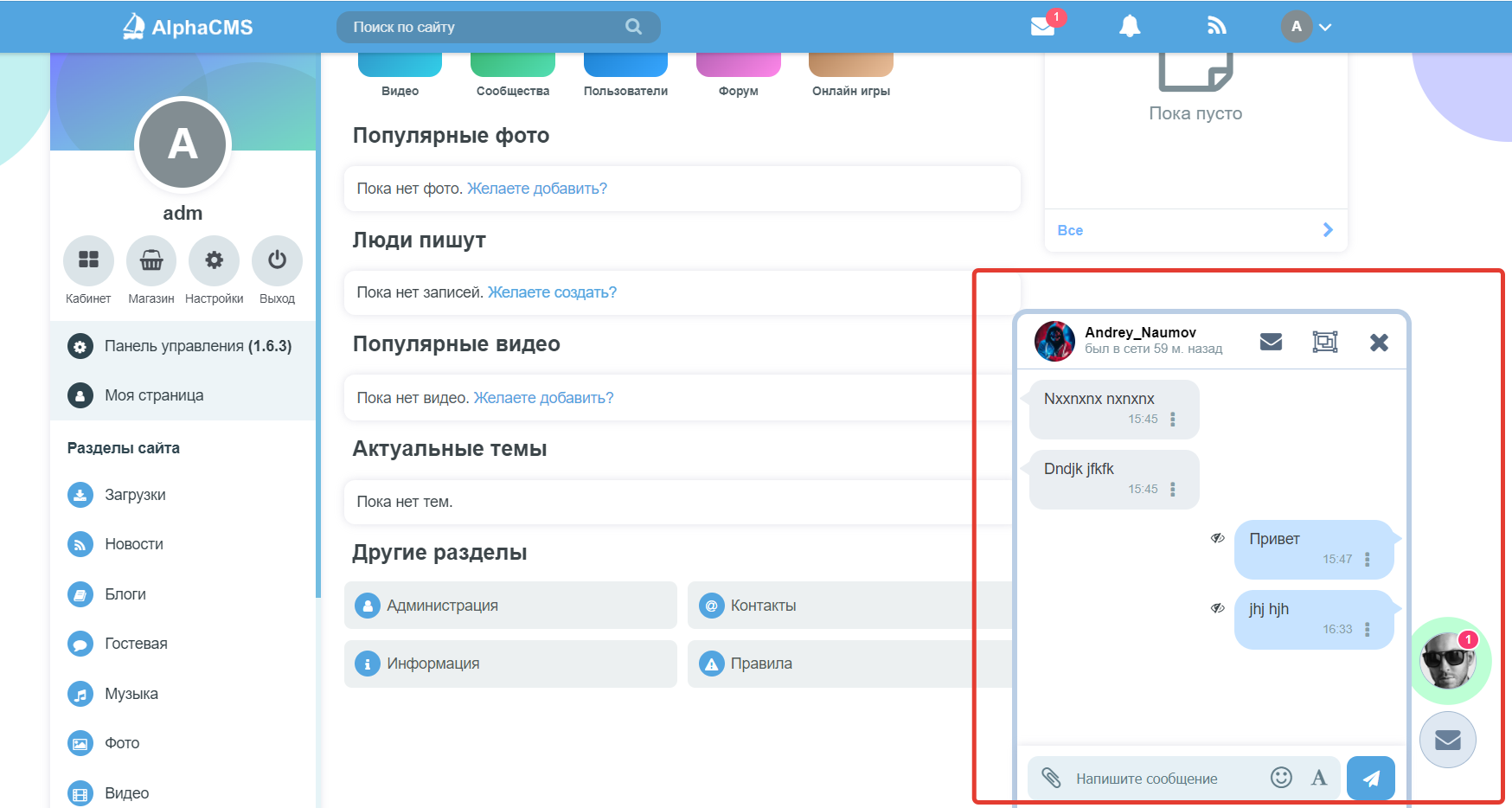Click the unread eye icon beside jhj hjh
This screenshot has width=1512, height=808.
coord(1217,608)
